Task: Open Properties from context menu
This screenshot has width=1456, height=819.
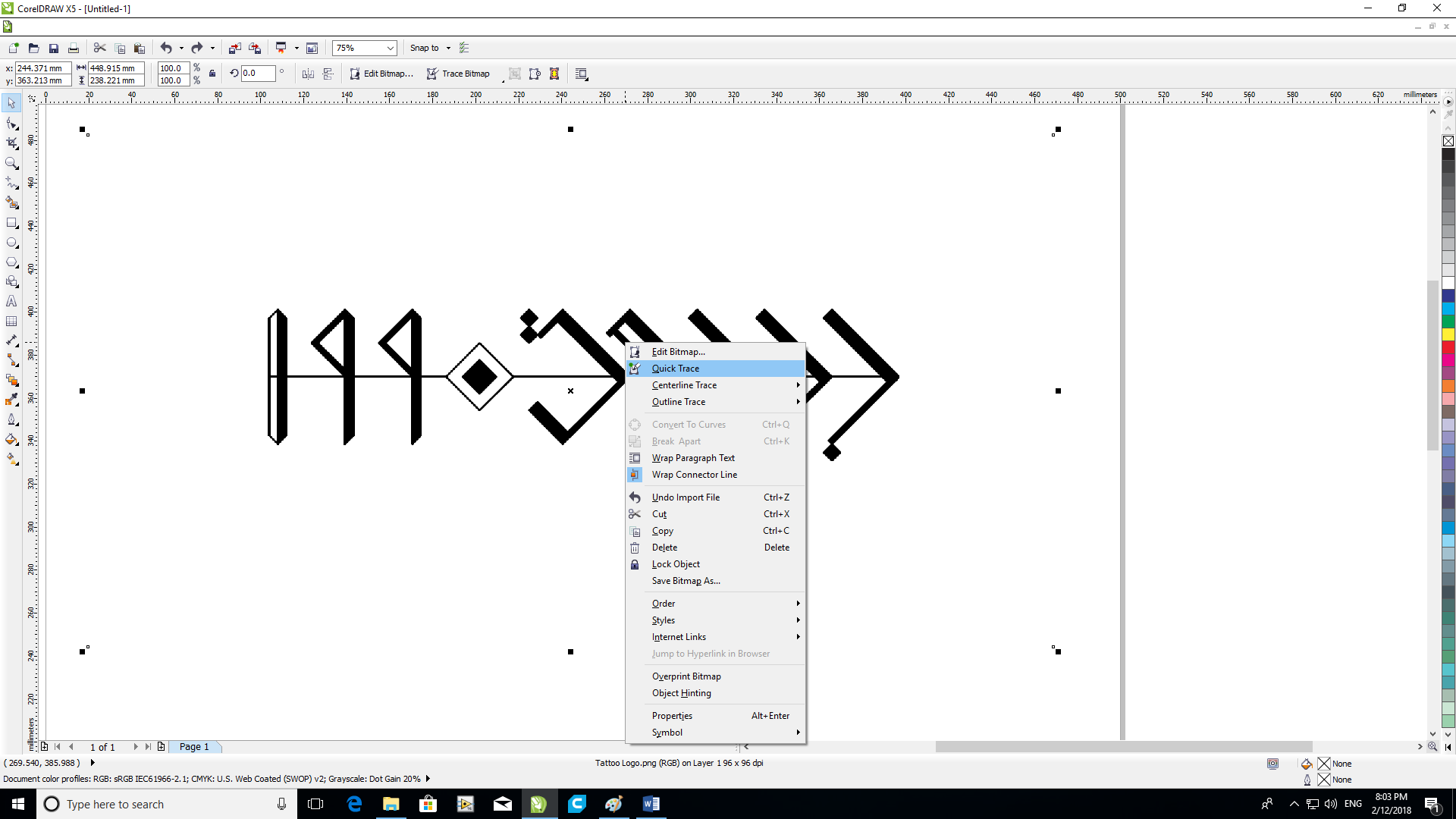Action: (x=715, y=716)
